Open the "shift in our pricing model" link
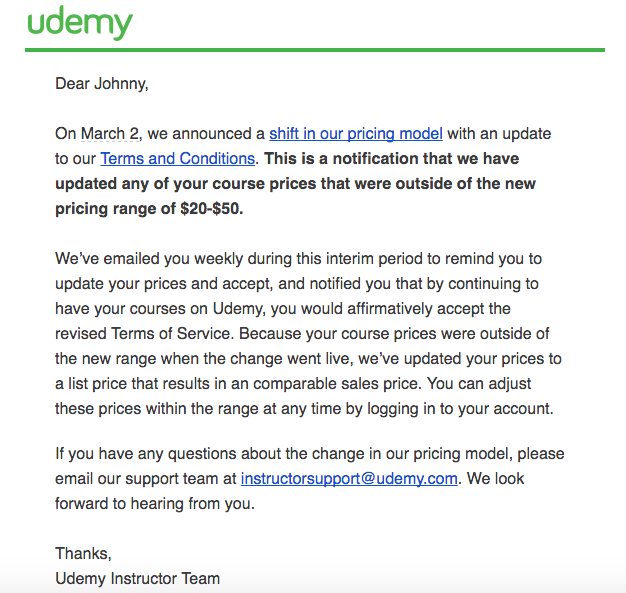Screen dimensions: 626x593 355,133
